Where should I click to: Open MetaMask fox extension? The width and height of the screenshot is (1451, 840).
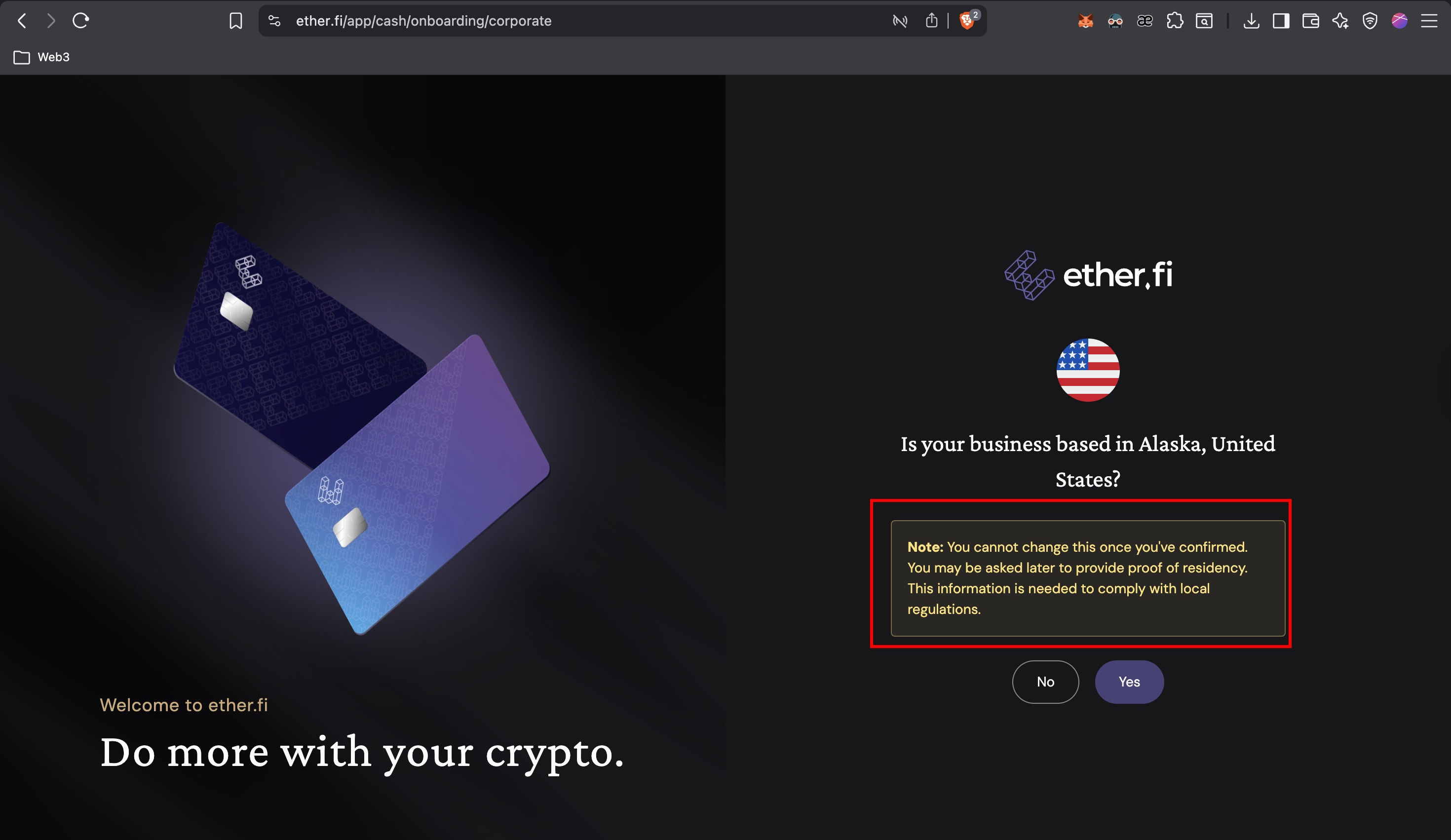(x=1085, y=21)
